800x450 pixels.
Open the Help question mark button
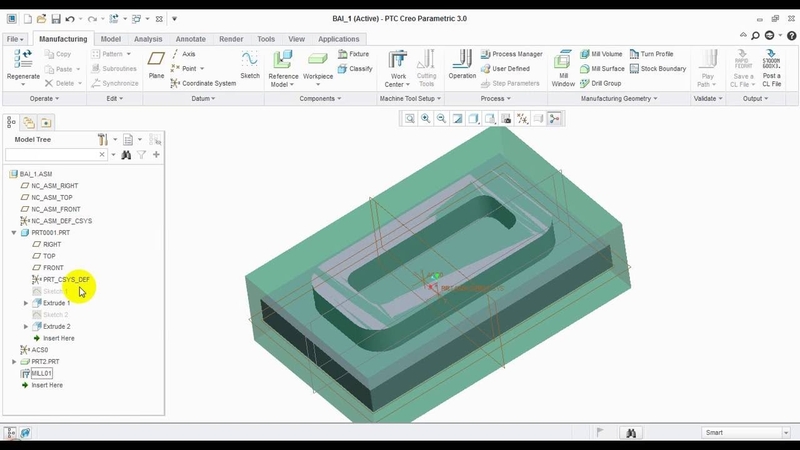pos(791,35)
